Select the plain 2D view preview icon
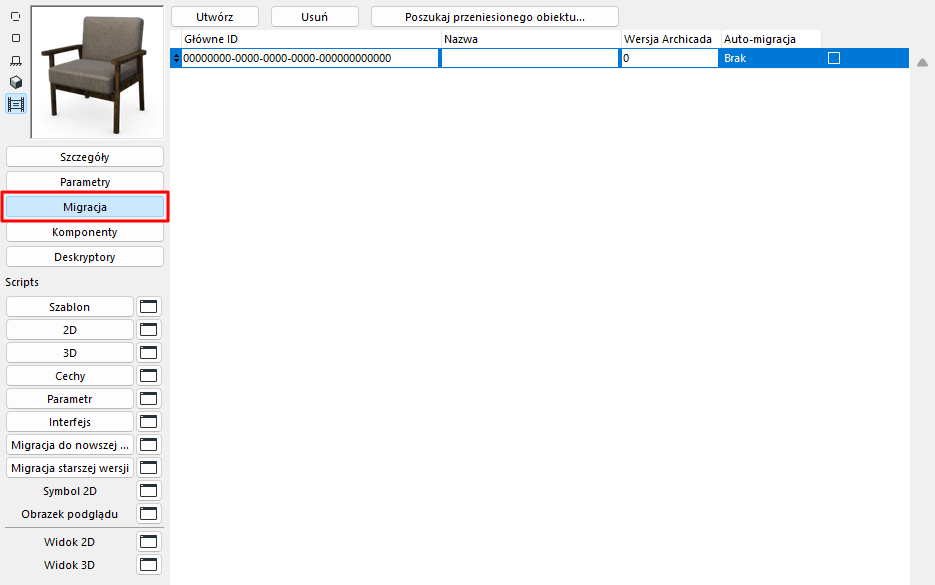The image size is (935, 585). pos(15,38)
